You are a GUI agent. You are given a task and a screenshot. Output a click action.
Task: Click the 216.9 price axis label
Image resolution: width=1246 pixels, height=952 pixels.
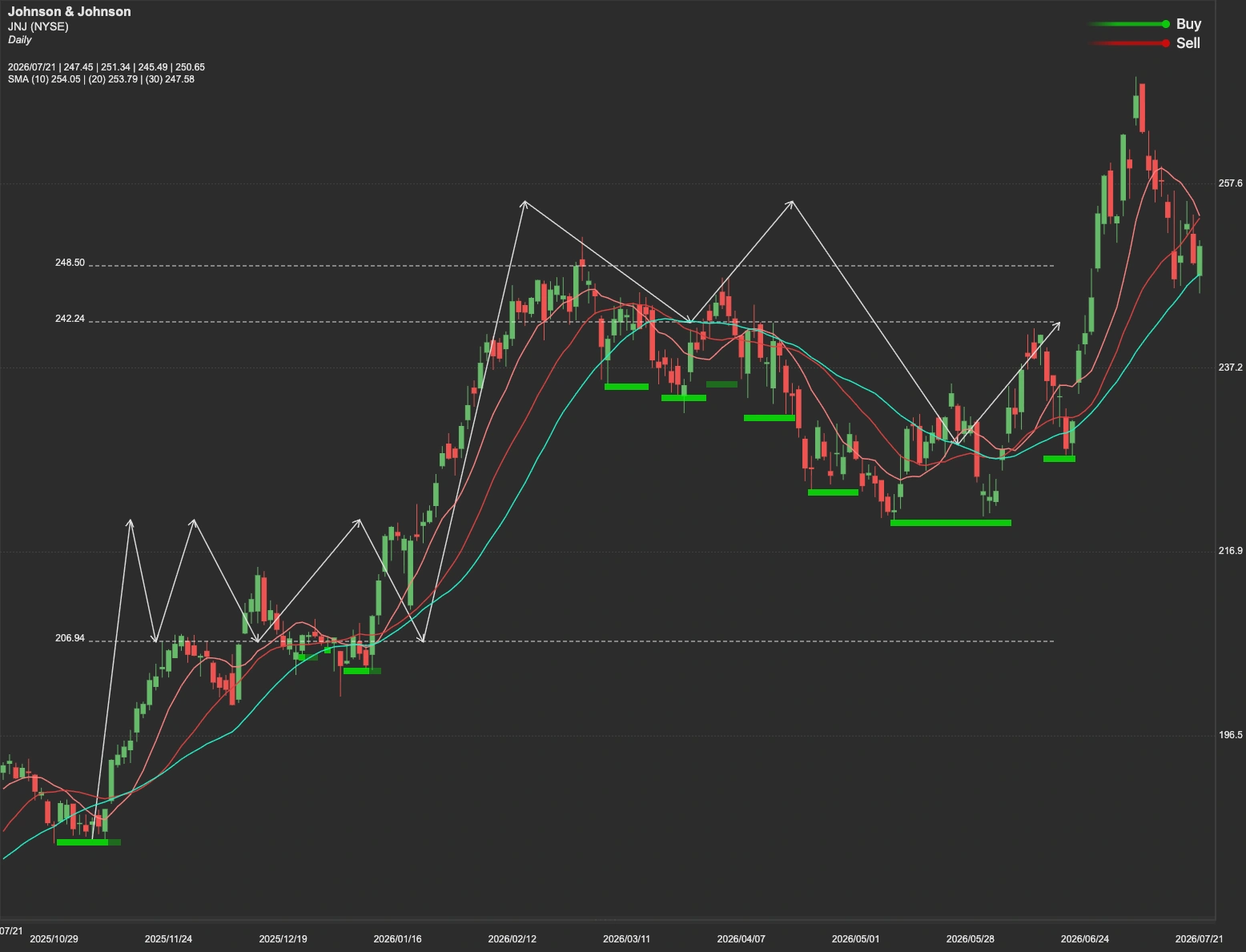pos(1230,551)
